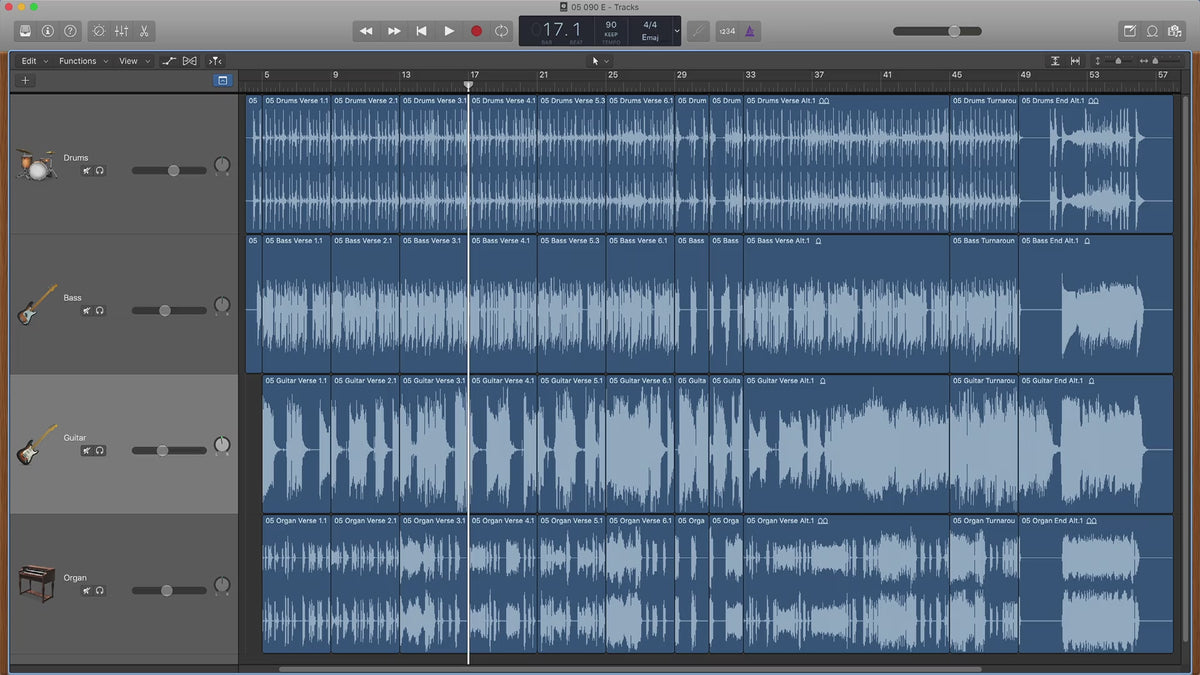
Task: Click the Drums track instrument icon
Action: pyautogui.click(x=36, y=164)
